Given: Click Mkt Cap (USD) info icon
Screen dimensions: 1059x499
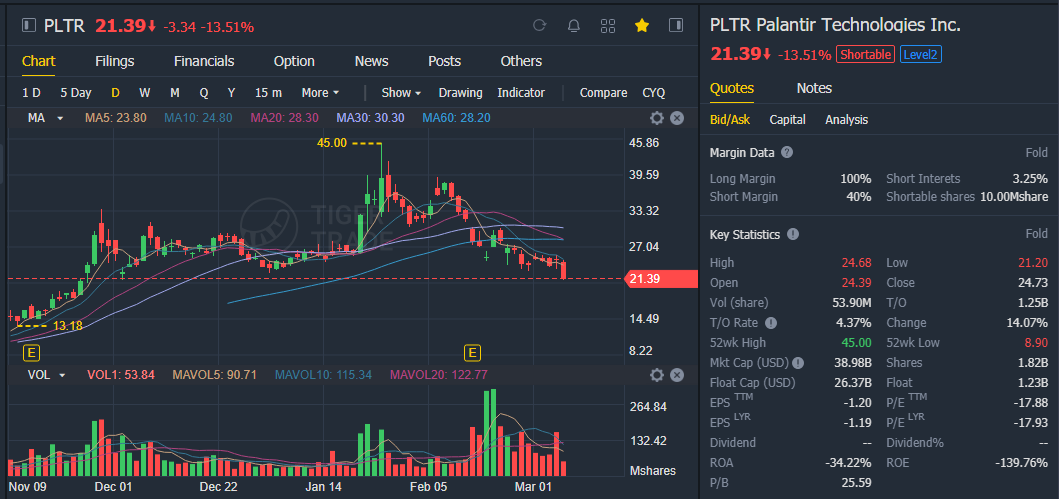Looking at the screenshot, I should (x=798, y=363).
